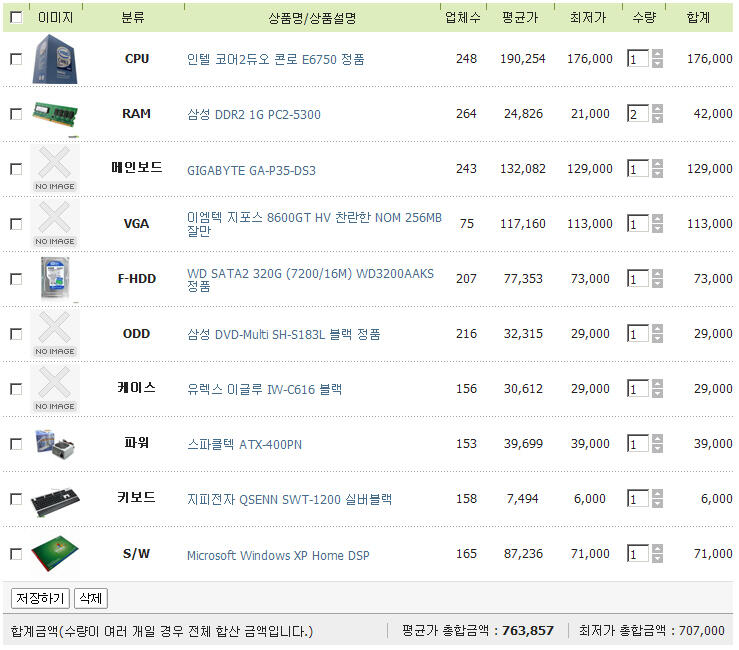Viewport: 739px width, 650px height.
Task: Focus the RAM quantity input field
Action: point(638,114)
